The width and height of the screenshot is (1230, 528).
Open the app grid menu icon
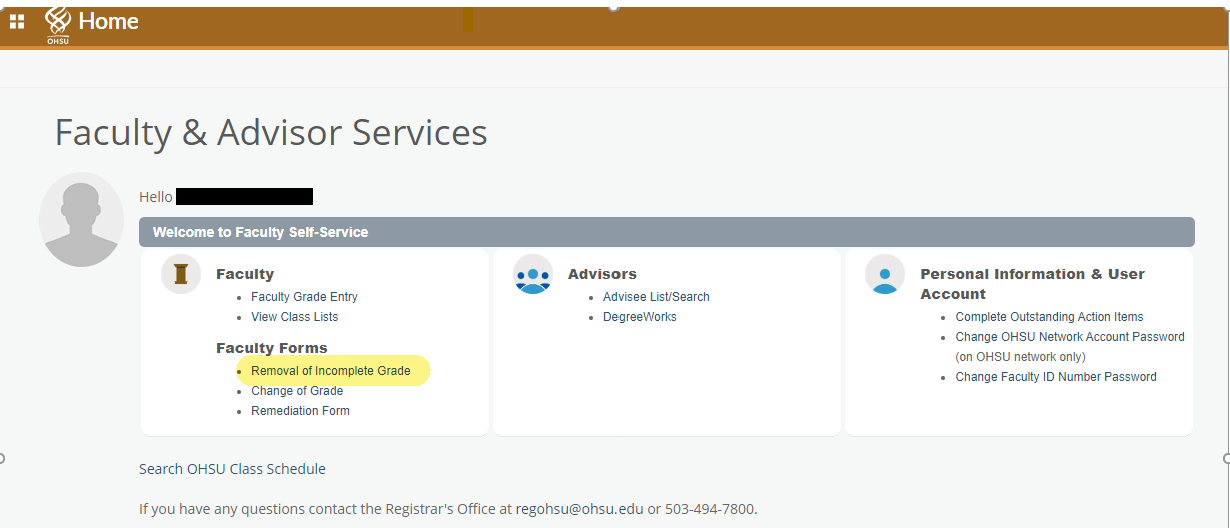point(17,21)
